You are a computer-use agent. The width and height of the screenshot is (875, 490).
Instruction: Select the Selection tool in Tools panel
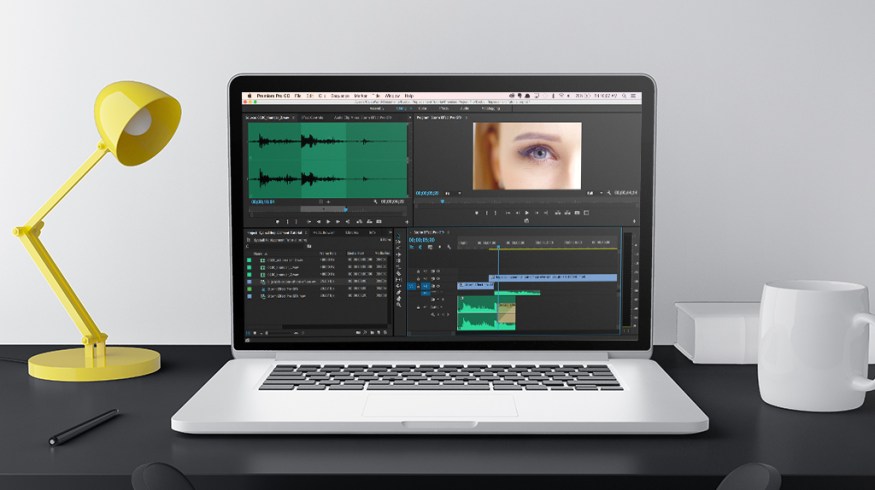tap(398, 236)
